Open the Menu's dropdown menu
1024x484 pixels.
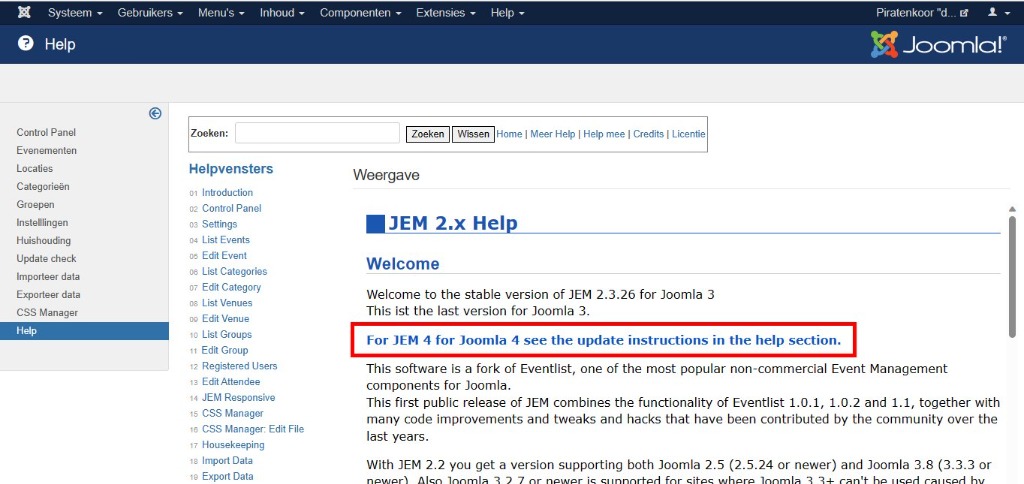[x=221, y=12]
